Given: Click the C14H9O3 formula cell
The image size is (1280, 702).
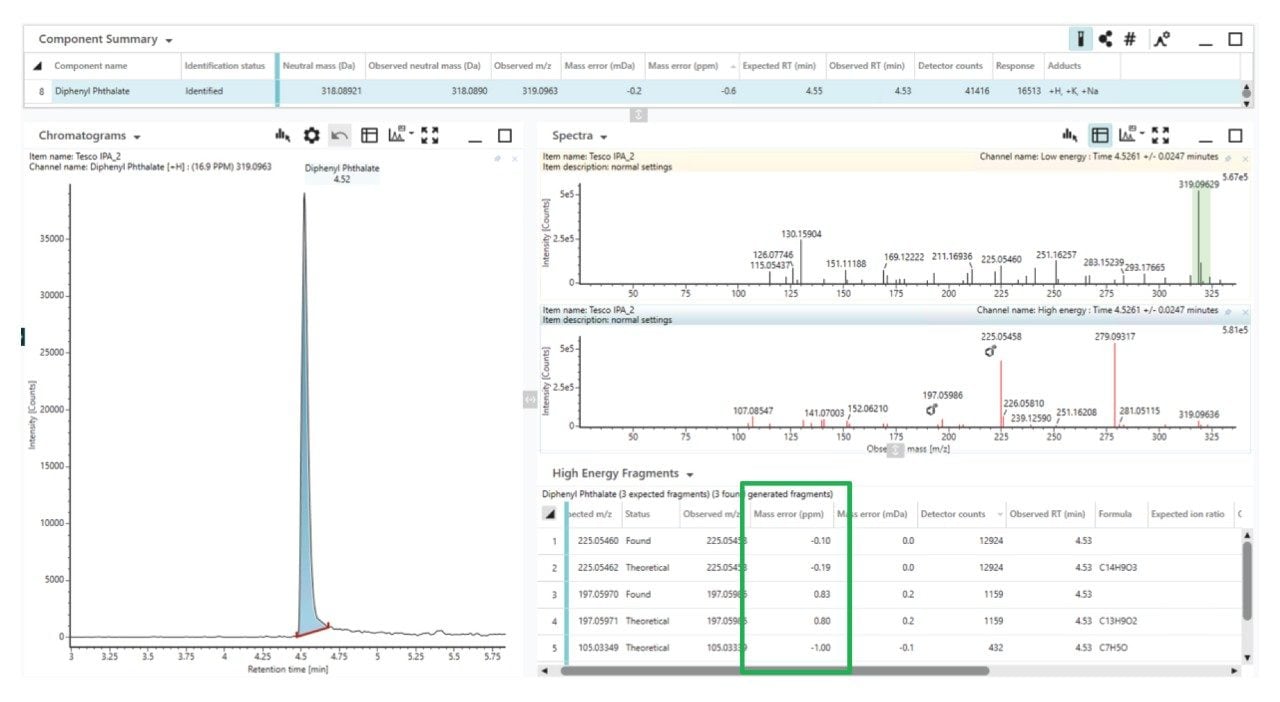Looking at the screenshot, I should coord(1117,568).
